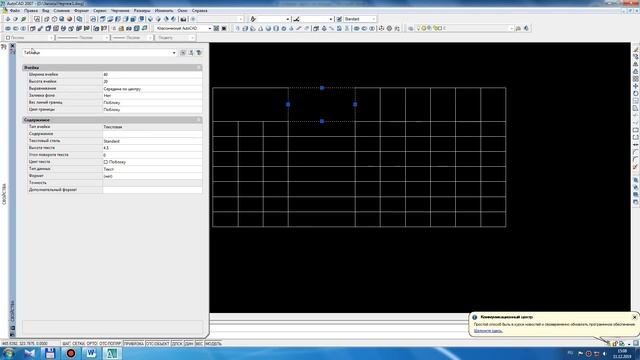Collapse the Содержимое properties section
The image size is (640, 360).
click(199, 120)
